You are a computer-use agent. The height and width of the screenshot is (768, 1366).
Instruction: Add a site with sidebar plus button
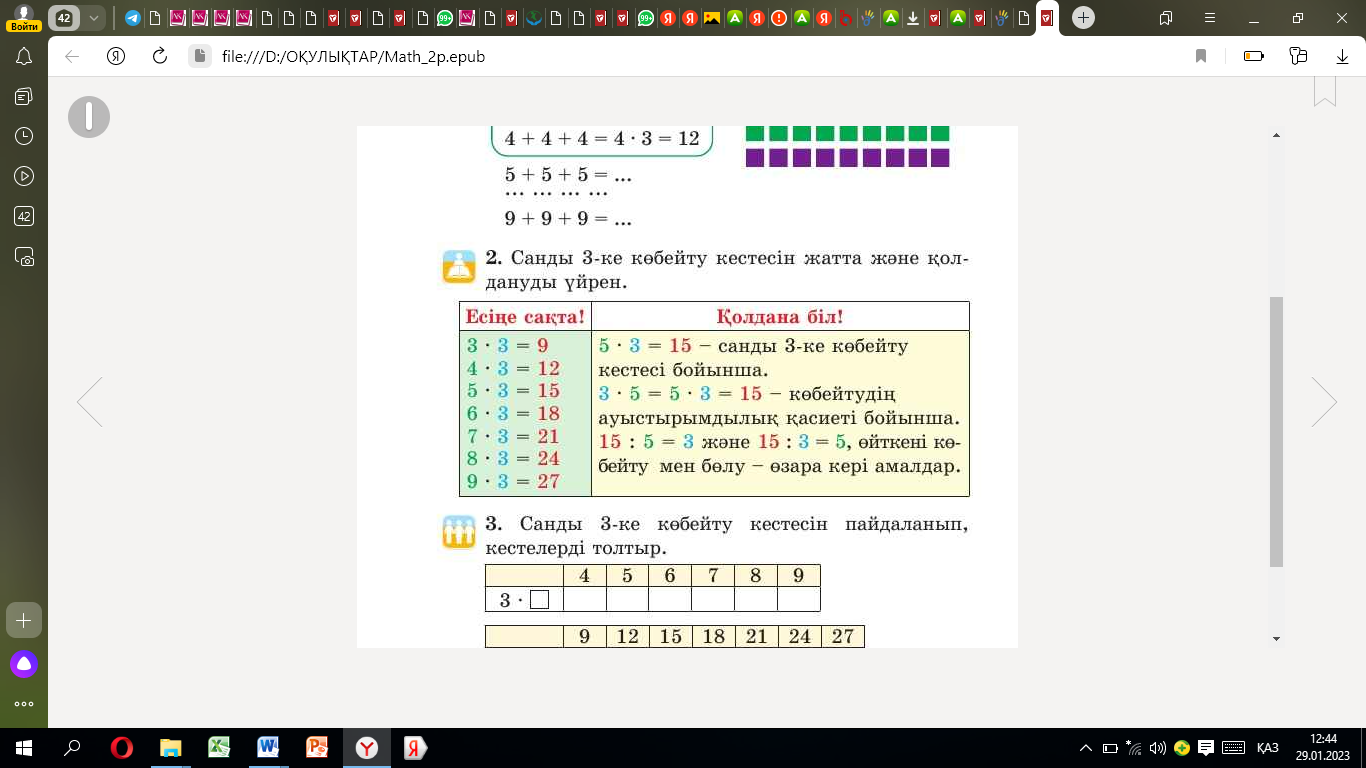coord(24,620)
